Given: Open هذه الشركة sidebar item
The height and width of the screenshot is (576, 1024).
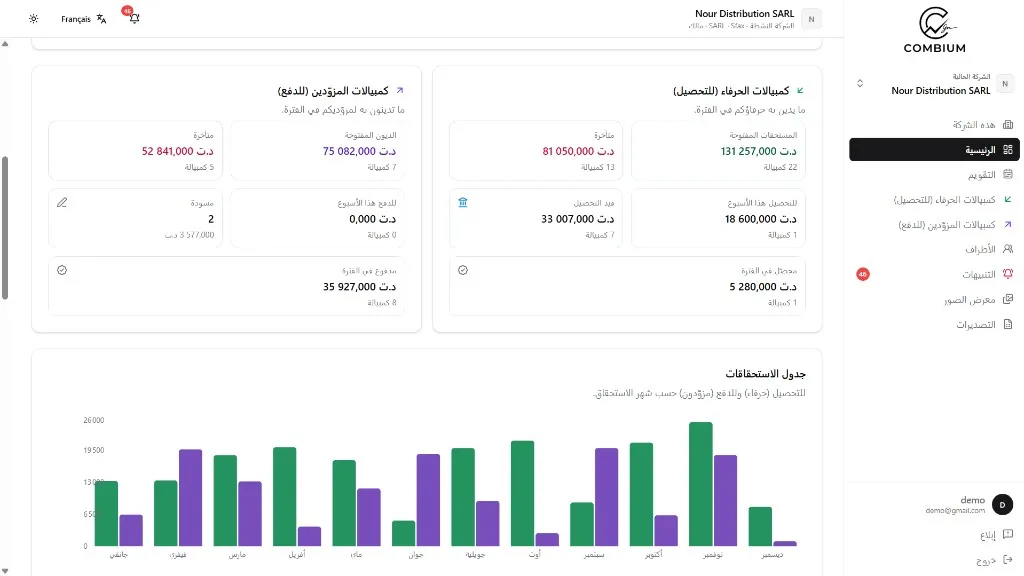Looking at the screenshot, I should [x=934, y=124].
